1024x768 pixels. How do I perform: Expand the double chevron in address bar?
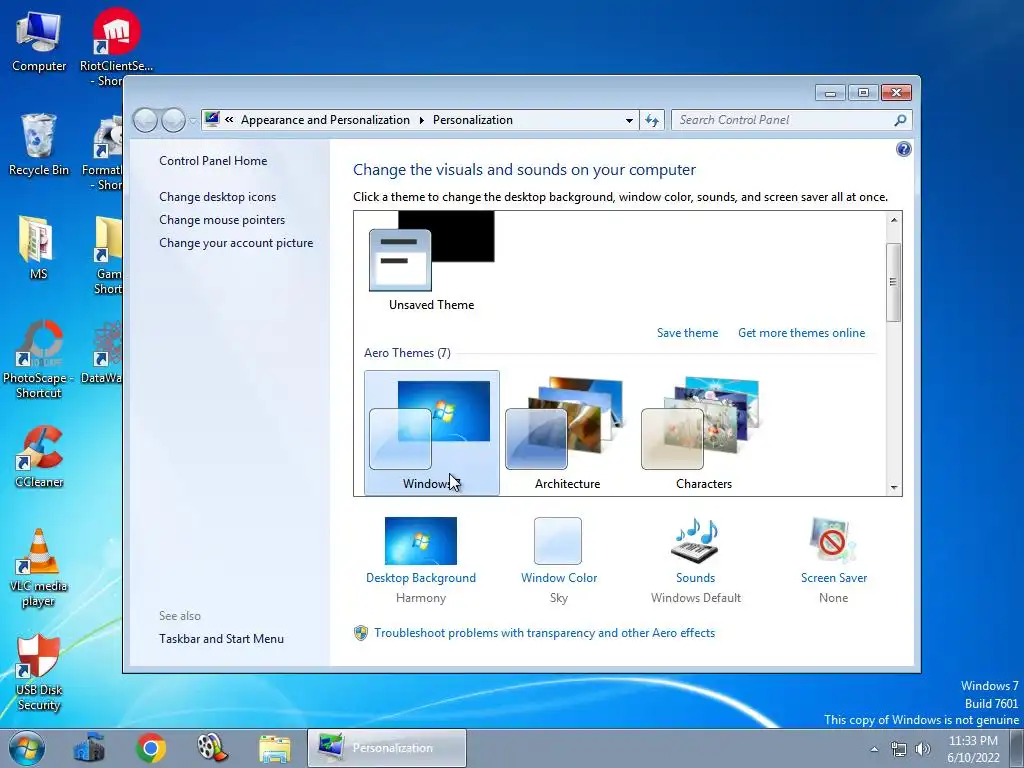229,120
